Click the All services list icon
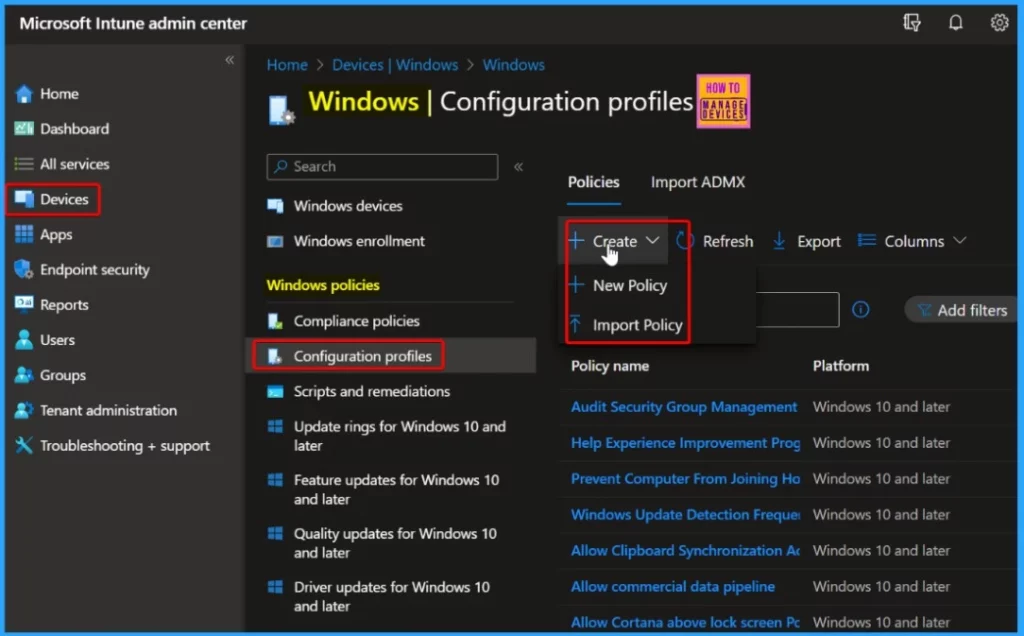The width and height of the screenshot is (1024, 636). (24, 164)
